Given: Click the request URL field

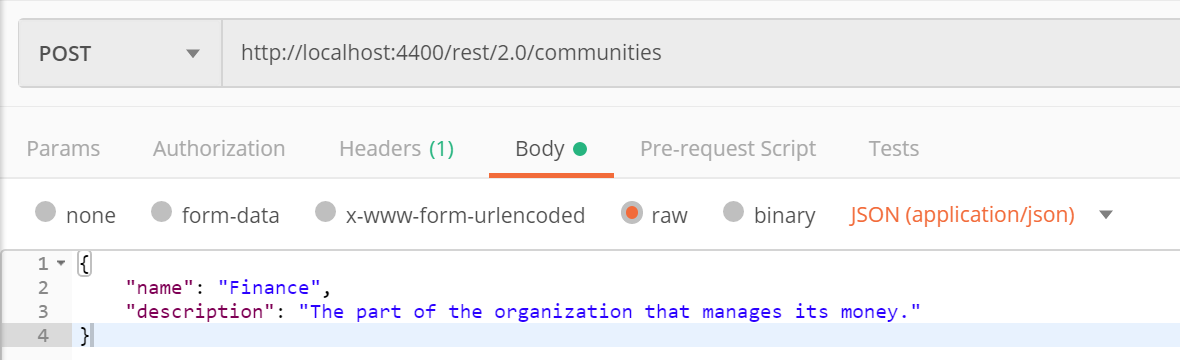Looking at the screenshot, I should point(701,53).
